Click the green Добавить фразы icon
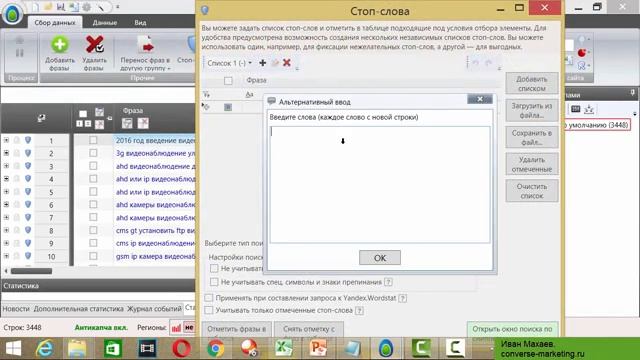This screenshot has width=640, height=360. point(60,44)
